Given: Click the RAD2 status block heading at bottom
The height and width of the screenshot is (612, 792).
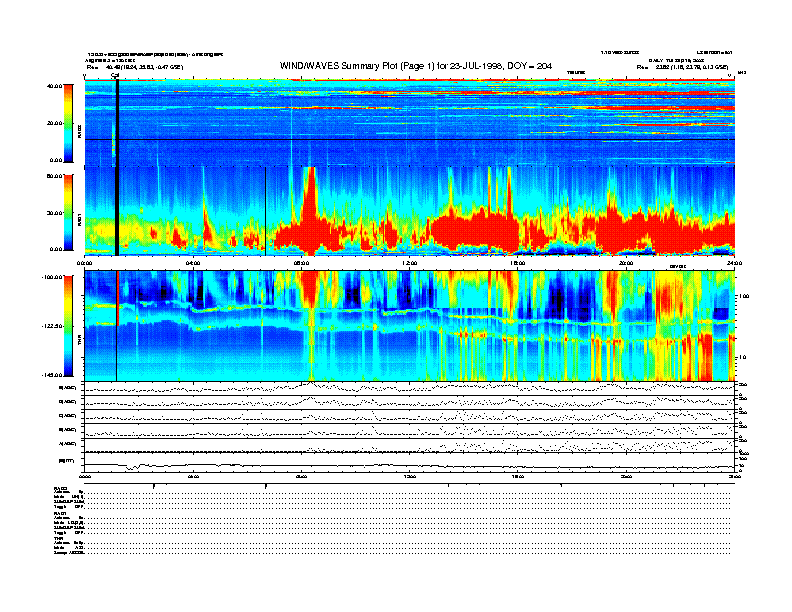Looking at the screenshot, I should click(x=60, y=489).
